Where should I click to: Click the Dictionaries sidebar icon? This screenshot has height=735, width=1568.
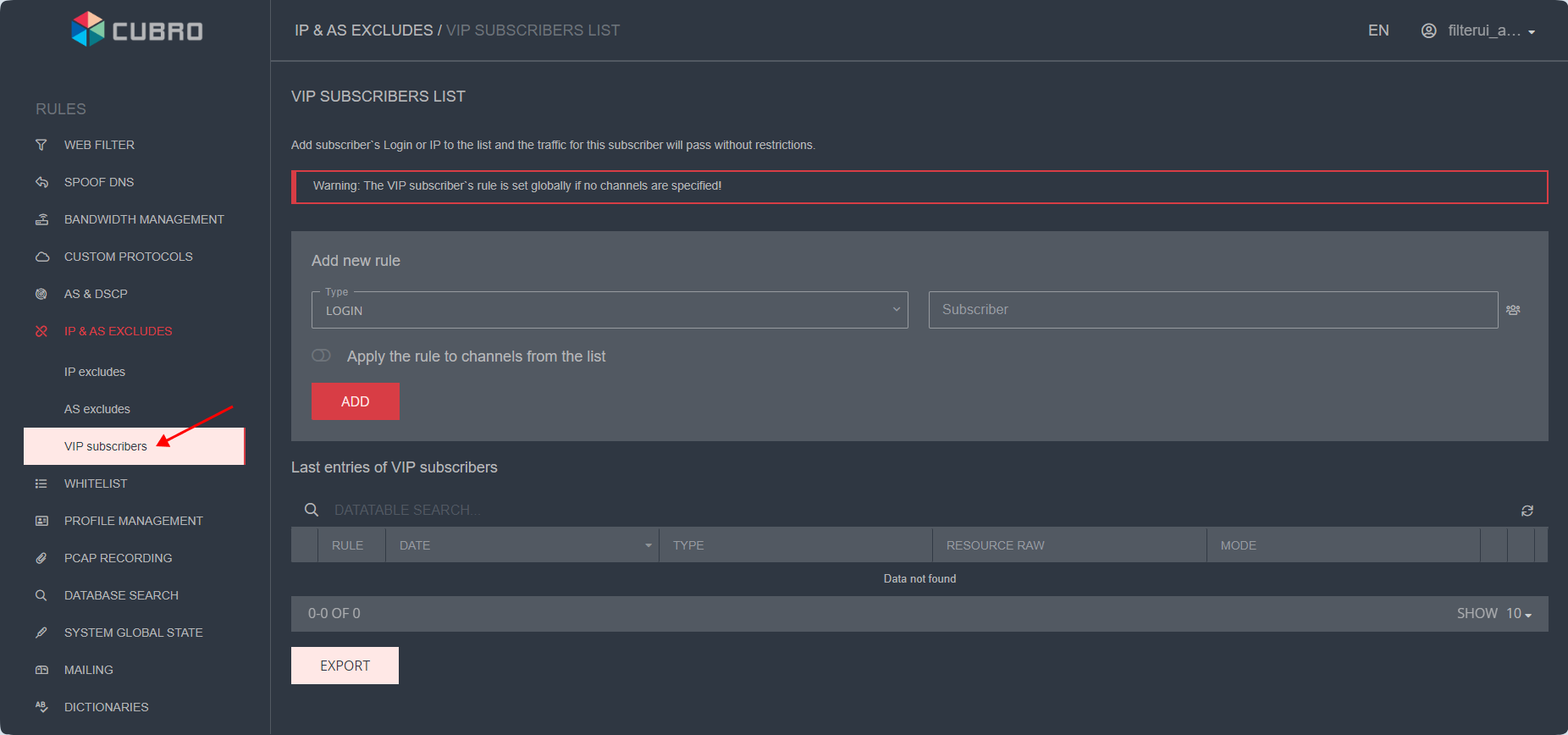click(41, 707)
